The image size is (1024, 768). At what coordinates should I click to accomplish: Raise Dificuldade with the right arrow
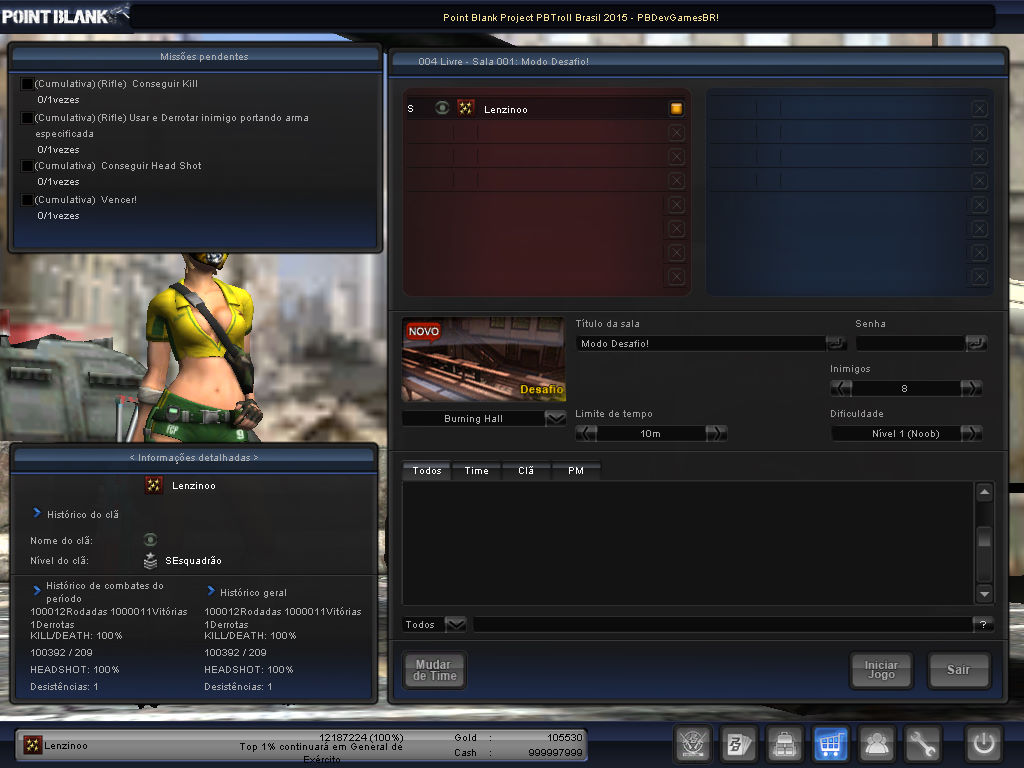coord(971,433)
